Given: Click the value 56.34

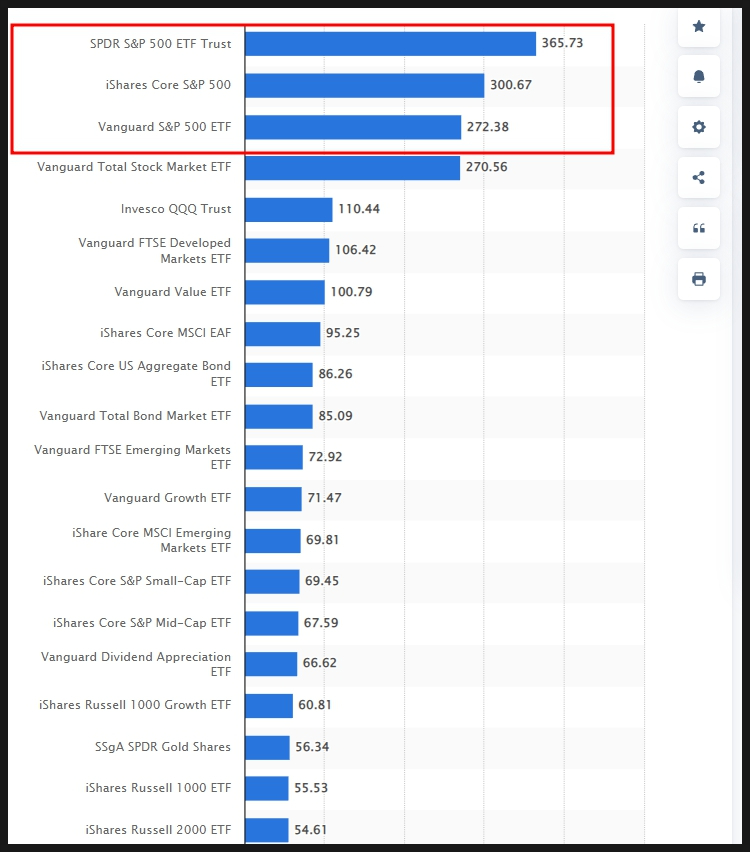Looking at the screenshot, I should tap(312, 747).
